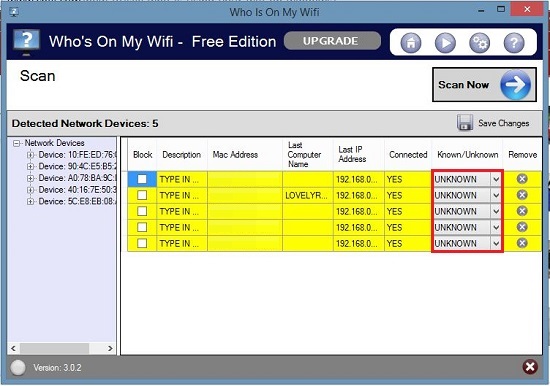Screen dimensions: 550x386
Task: Click the Save Changes floppy disk icon
Action: [465, 122]
